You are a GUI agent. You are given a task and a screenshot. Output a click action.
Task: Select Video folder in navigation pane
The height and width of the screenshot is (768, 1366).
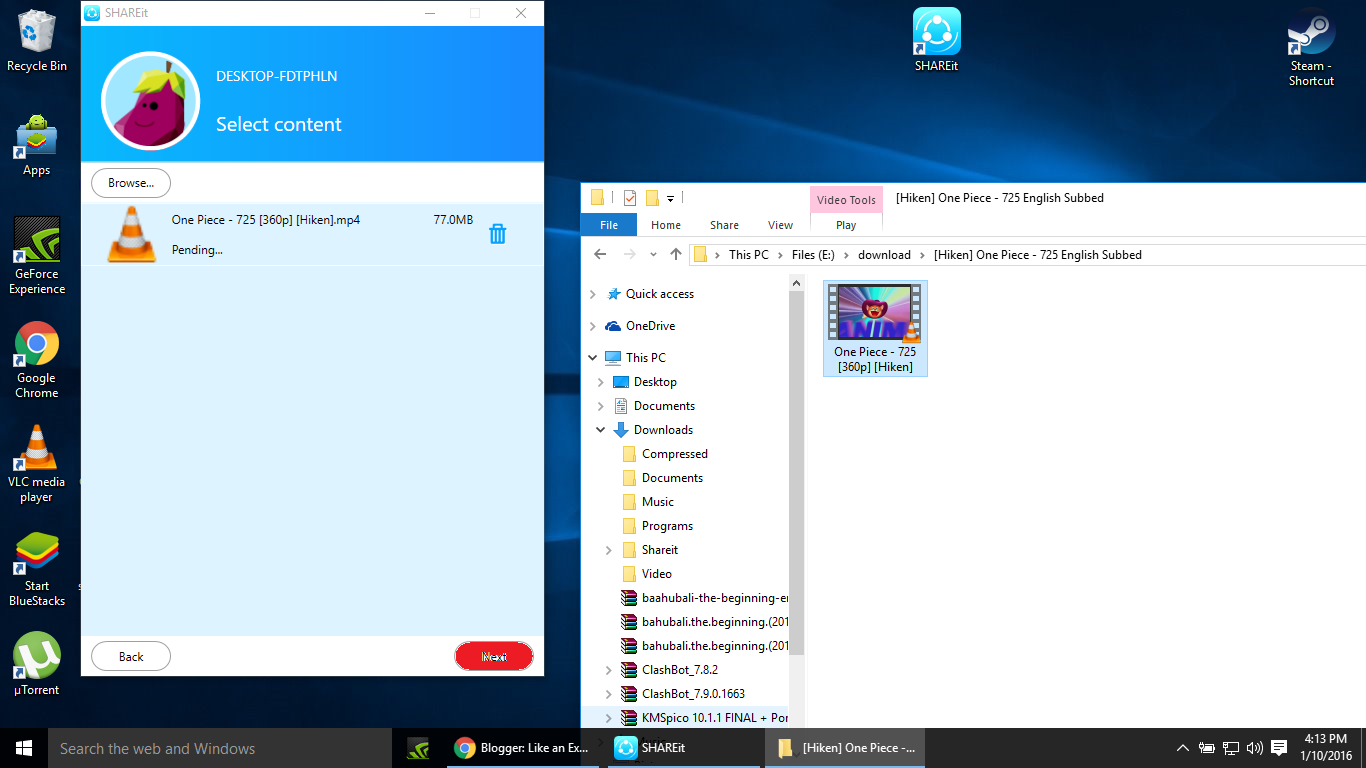click(657, 574)
